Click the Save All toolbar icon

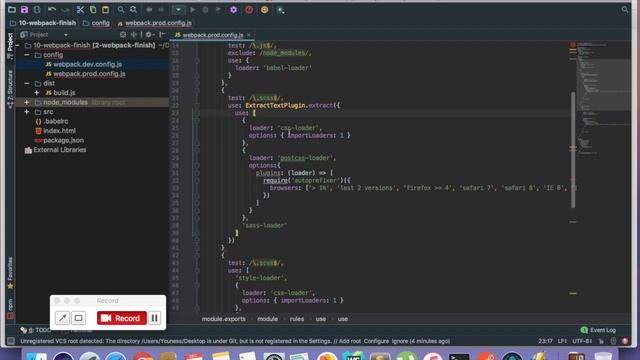tap(24, 10)
